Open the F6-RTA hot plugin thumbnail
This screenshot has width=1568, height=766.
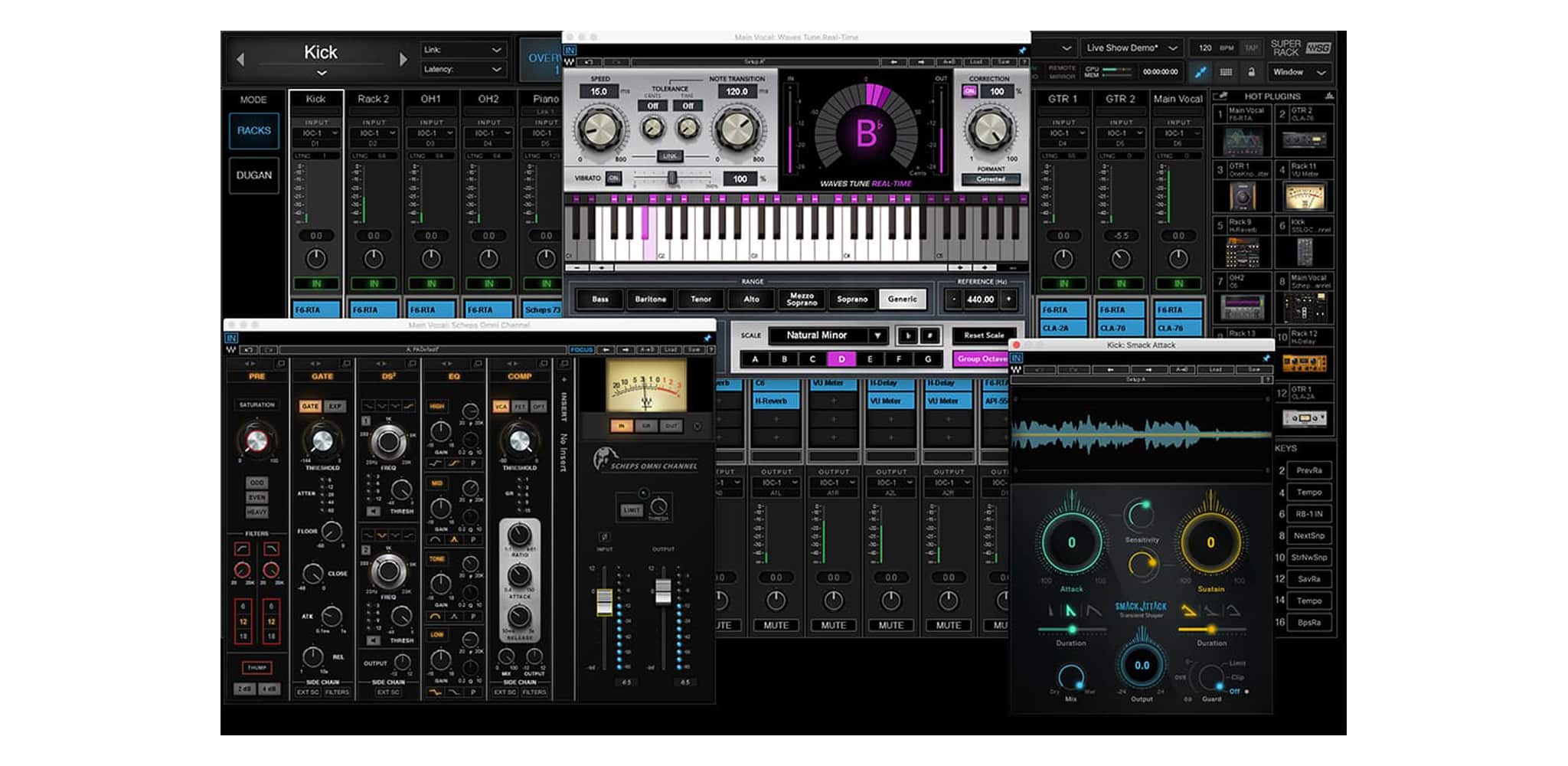pyautogui.click(x=1243, y=141)
